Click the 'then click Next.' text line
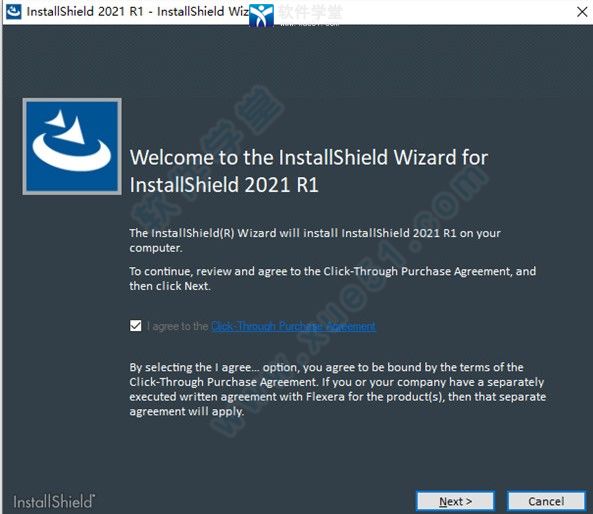The image size is (593, 514). point(170,286)
